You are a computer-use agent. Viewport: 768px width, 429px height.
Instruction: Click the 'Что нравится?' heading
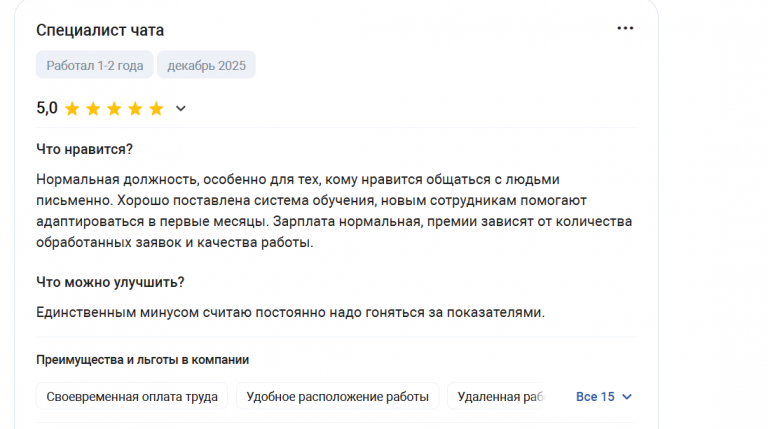point(85,149)
